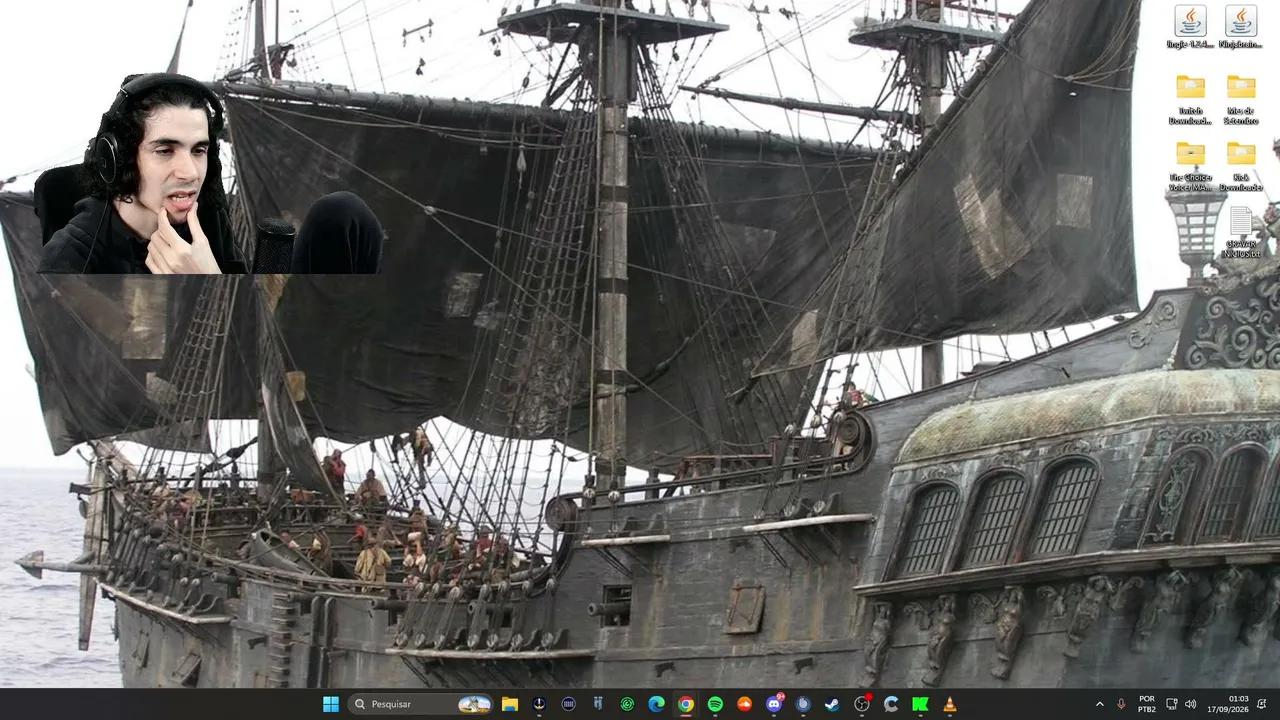Open network settings from the tray
This screenshot has height=720, width=1280.
1172,704
